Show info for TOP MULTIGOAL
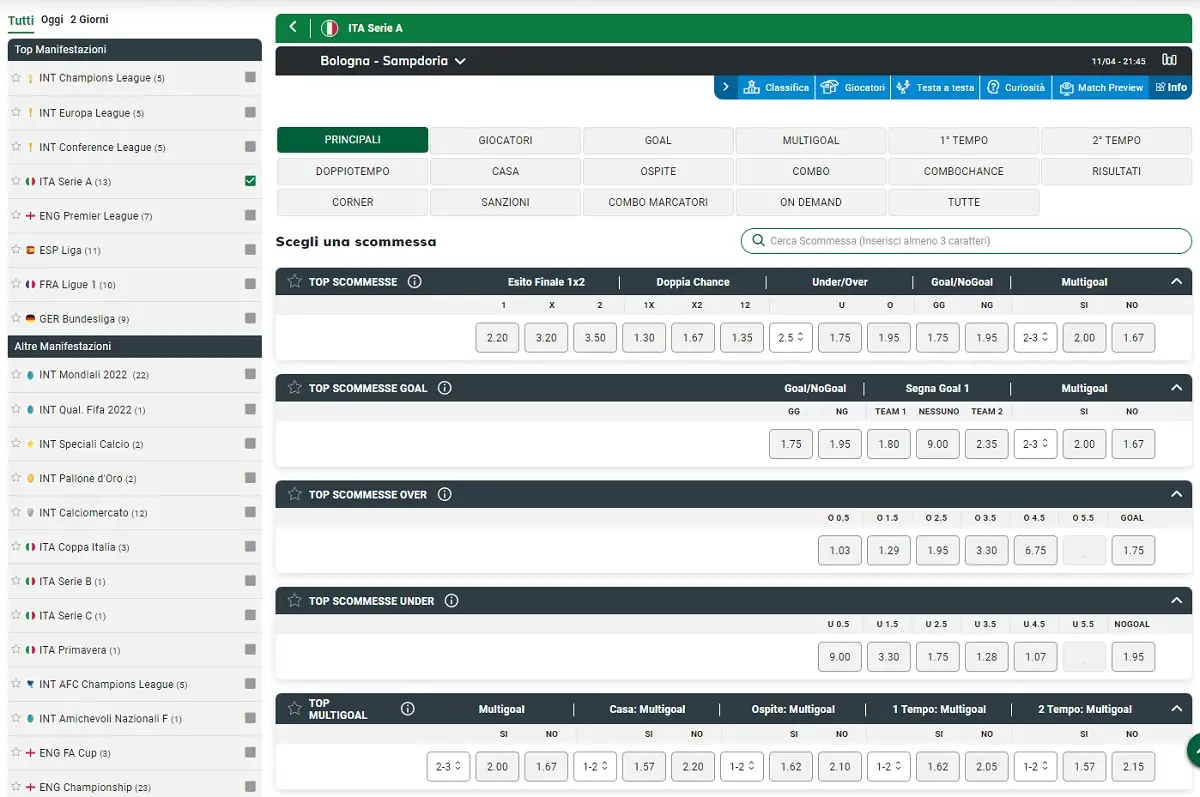 pos(407,709)
